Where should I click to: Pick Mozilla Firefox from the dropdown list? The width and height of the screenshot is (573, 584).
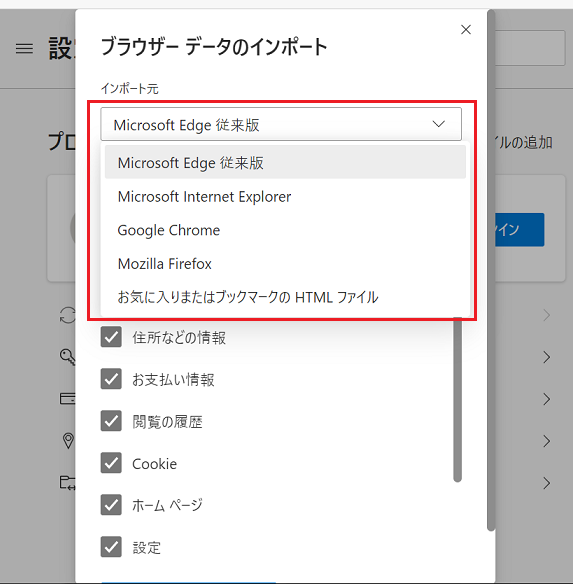285,263
